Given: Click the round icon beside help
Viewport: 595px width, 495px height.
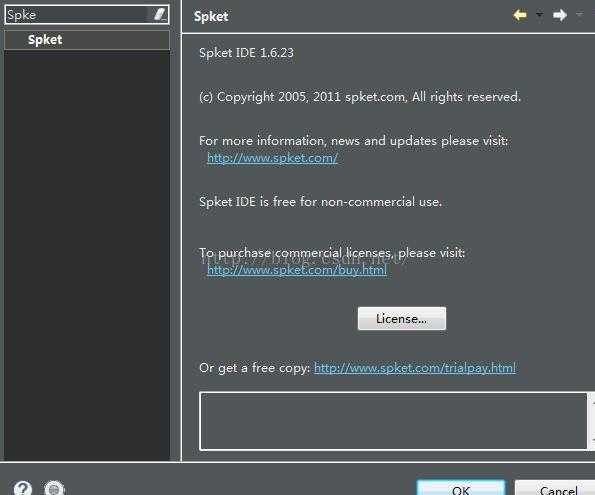Looking at the screenshot, I should click(x=54, y=488).
